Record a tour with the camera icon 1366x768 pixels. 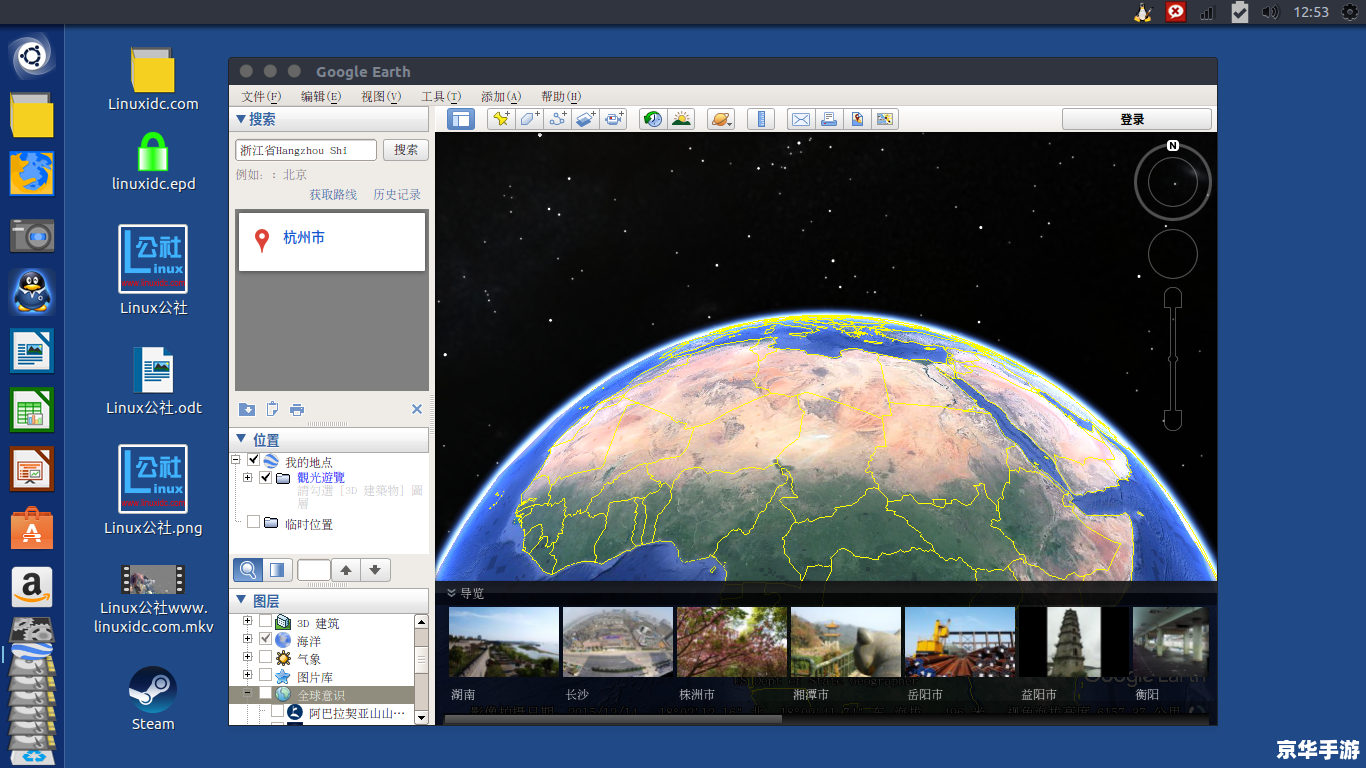613,119
